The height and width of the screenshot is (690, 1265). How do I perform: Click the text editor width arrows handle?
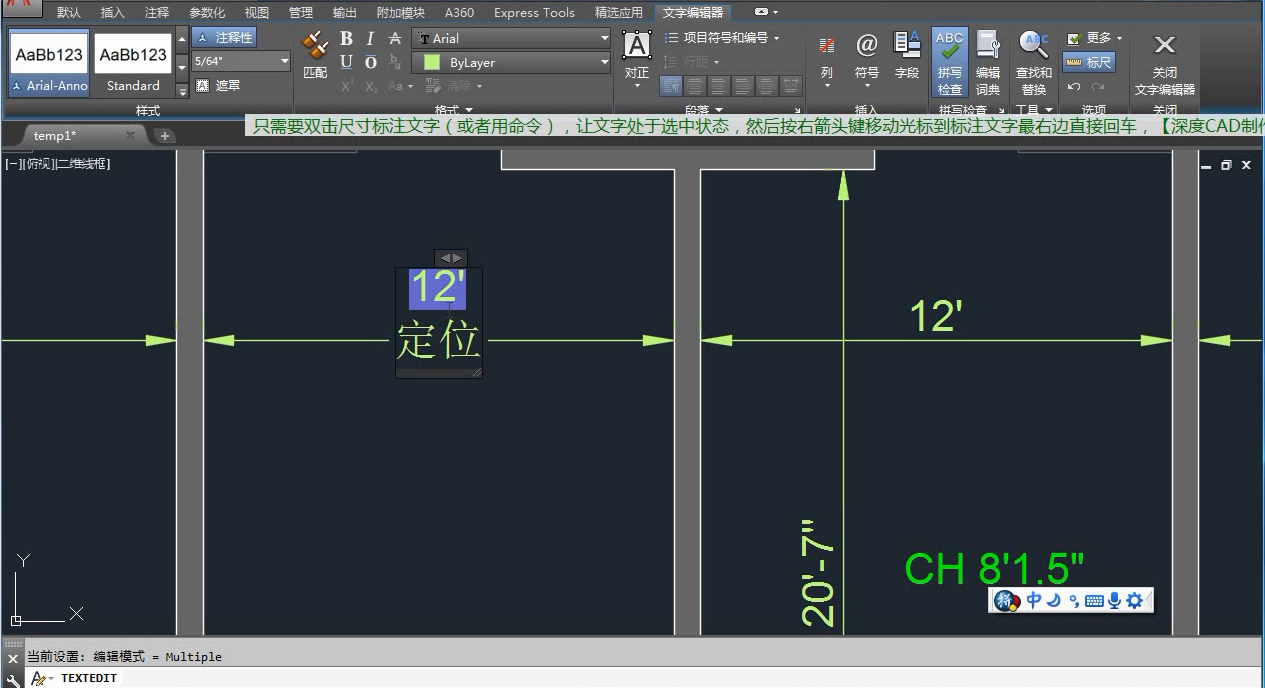point(451,258)
